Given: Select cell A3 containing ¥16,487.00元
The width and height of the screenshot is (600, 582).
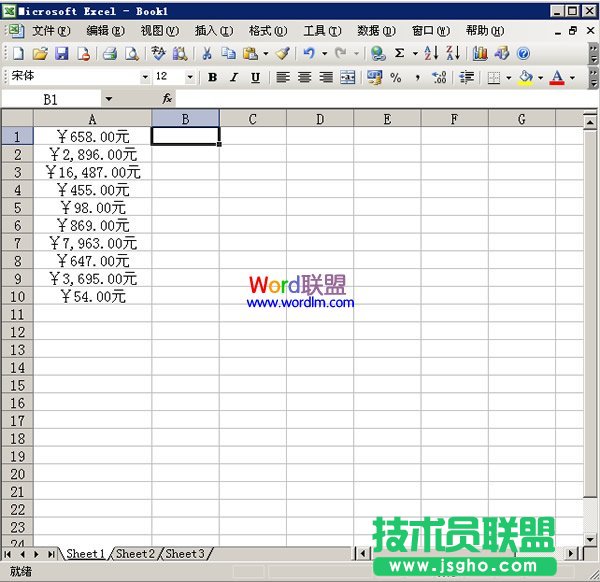Looking at the screenshot, I should tap(92, 172).
